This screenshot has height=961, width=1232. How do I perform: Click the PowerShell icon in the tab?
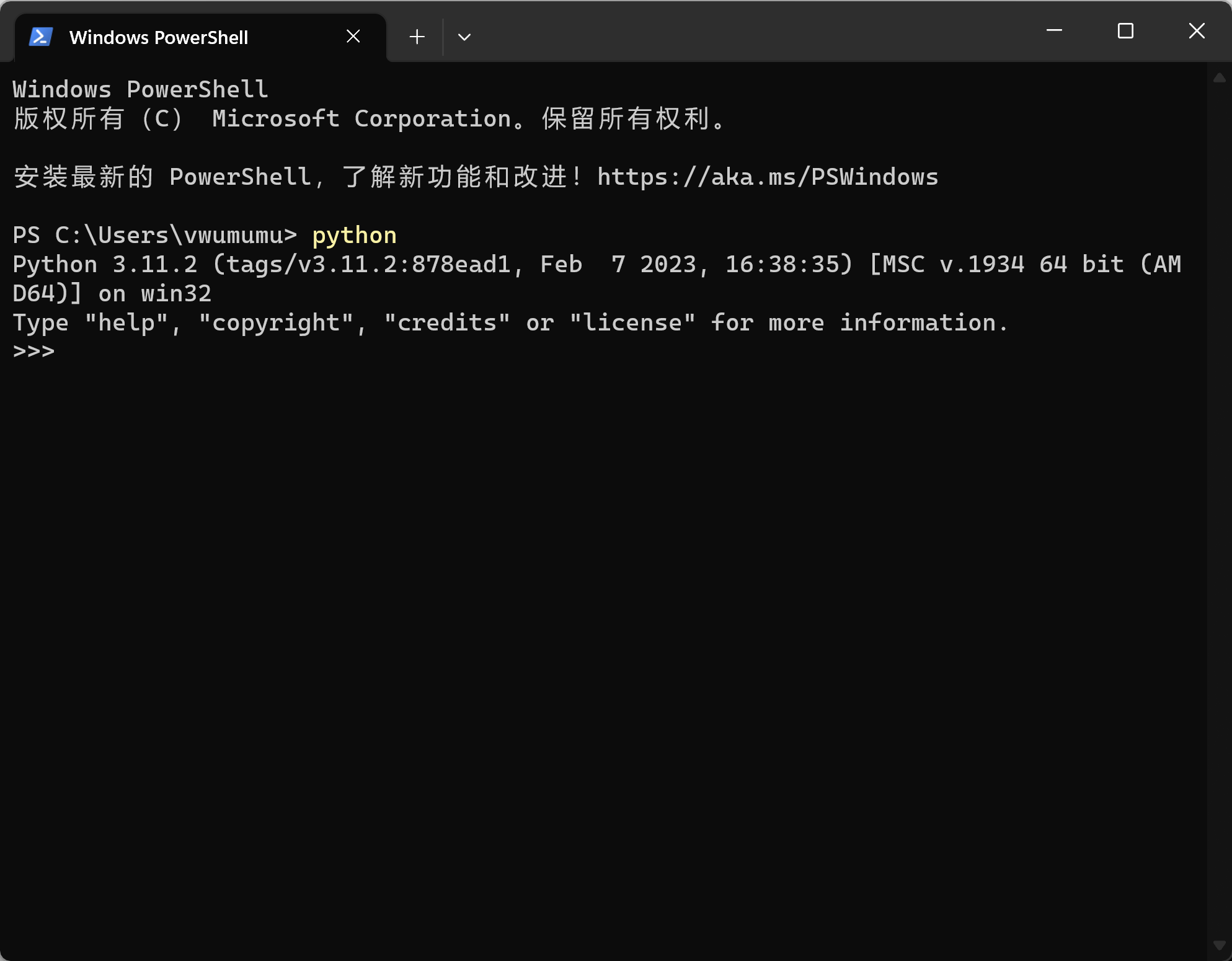coord(41,37)
